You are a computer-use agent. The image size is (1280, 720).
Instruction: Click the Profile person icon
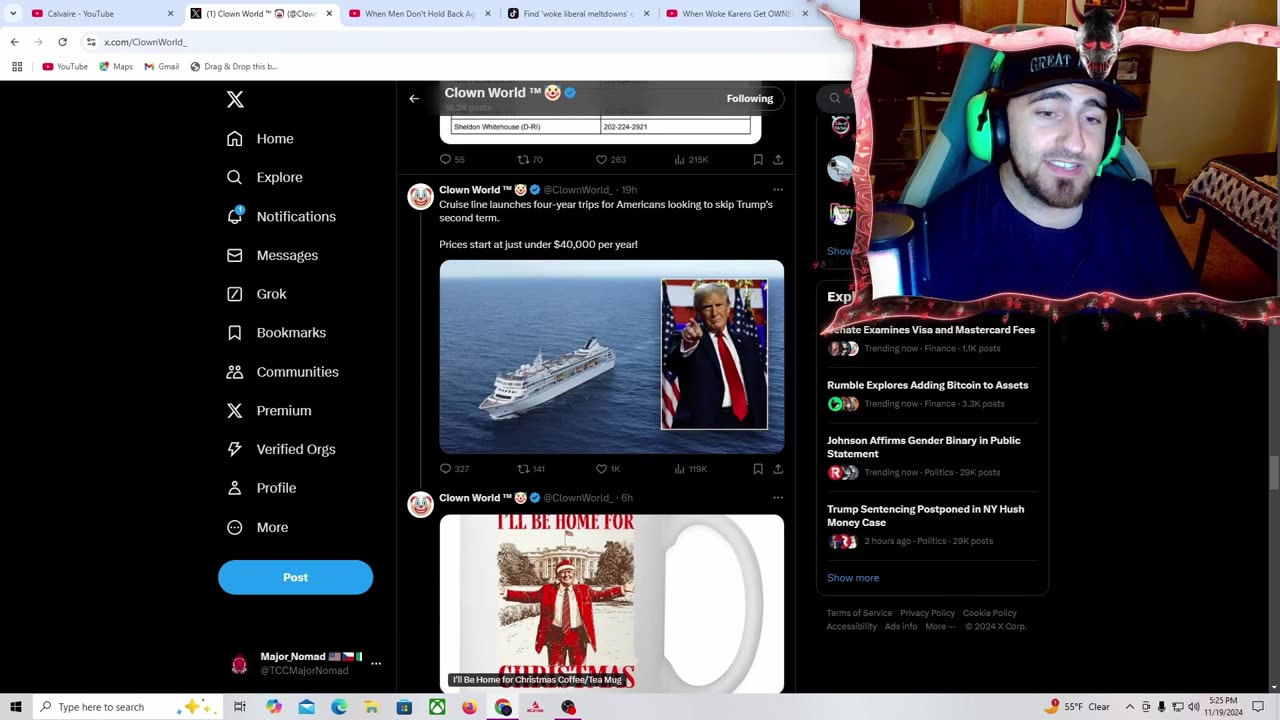coord(235,488)
